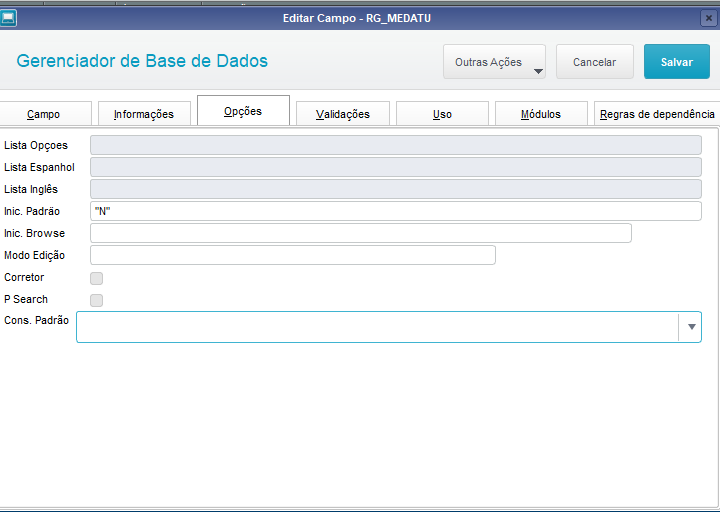Open the Uso tab
This screenshot has height=512, width=720.
coord(442,114)
